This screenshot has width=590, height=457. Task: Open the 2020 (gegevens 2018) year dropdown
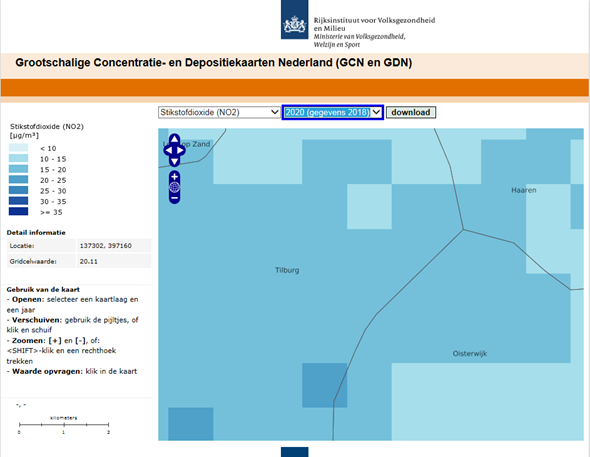tap(333, 112)
